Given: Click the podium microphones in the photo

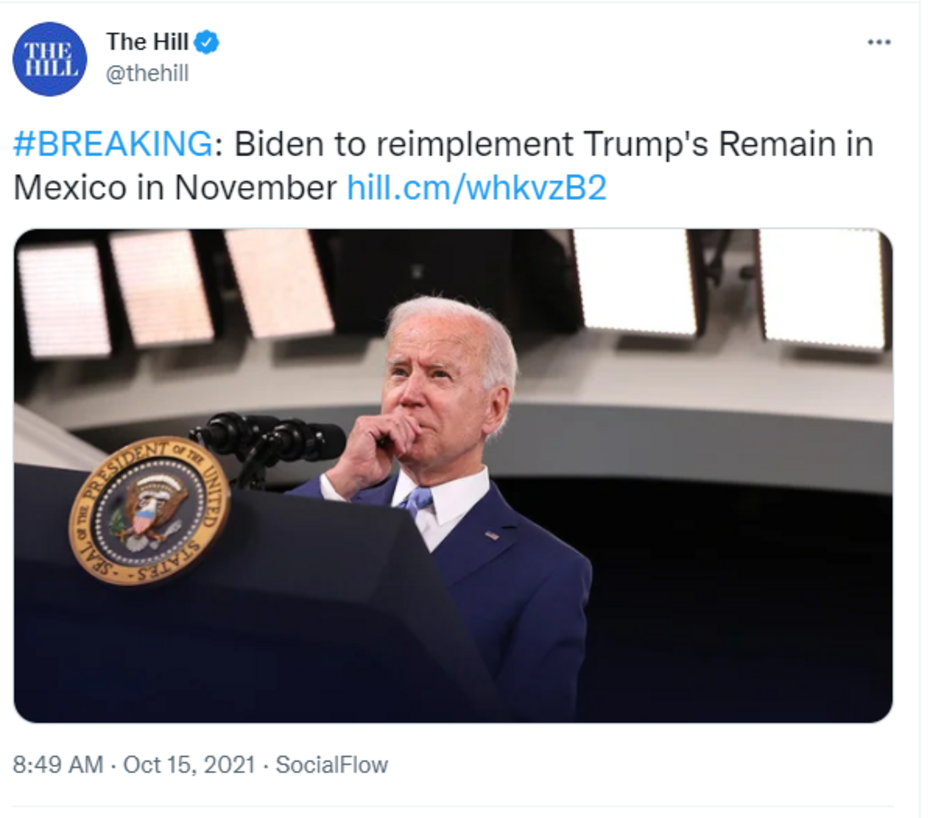Looking at the screenshot, I should 268,441.
